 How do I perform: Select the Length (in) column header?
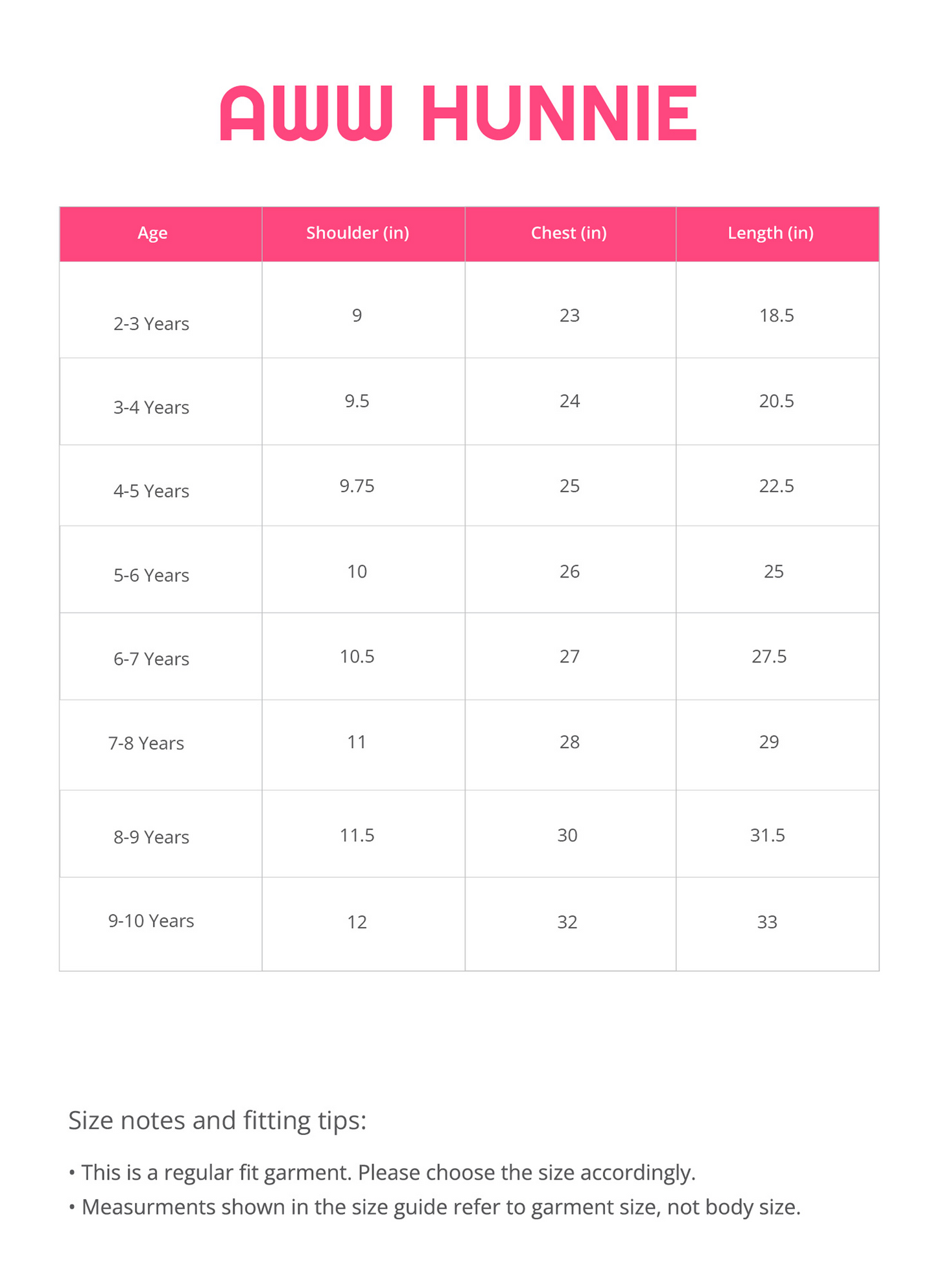[x=770, y=233]
